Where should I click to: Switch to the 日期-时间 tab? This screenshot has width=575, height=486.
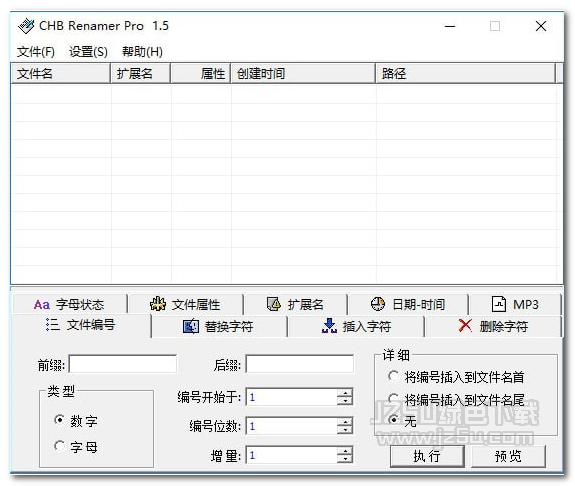click(408, 304)
